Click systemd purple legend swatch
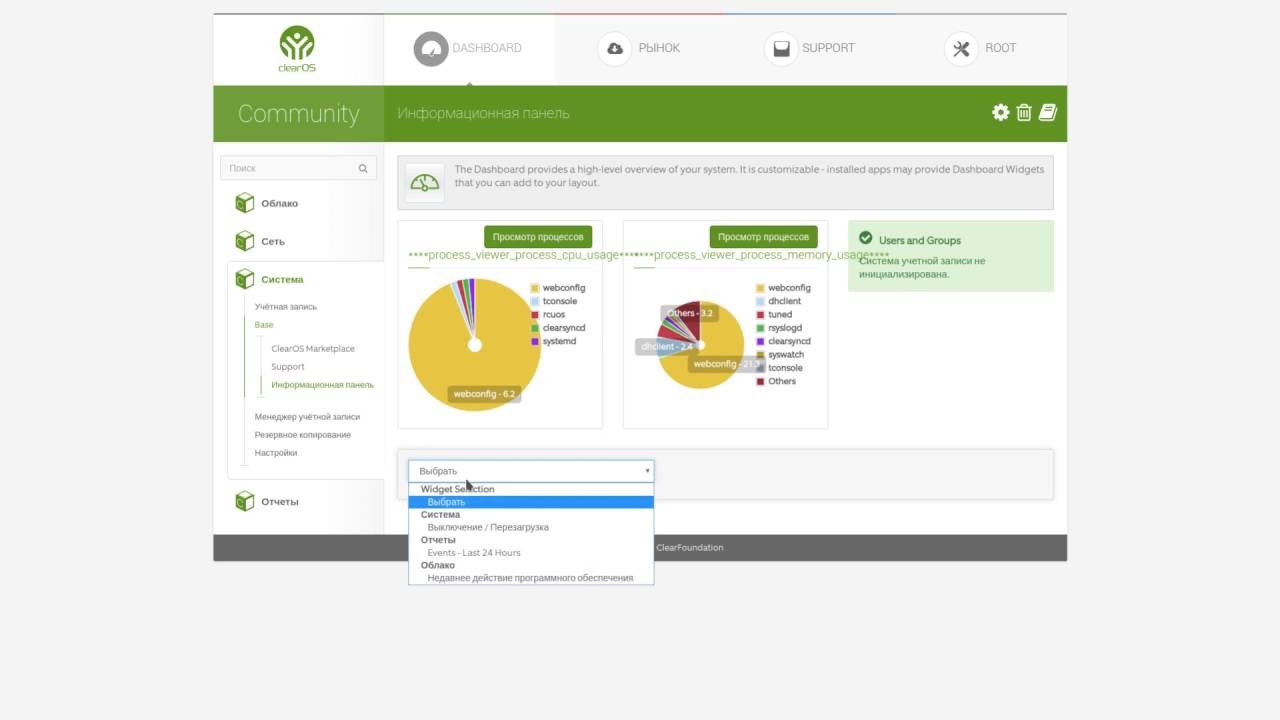 coord(535,342)
